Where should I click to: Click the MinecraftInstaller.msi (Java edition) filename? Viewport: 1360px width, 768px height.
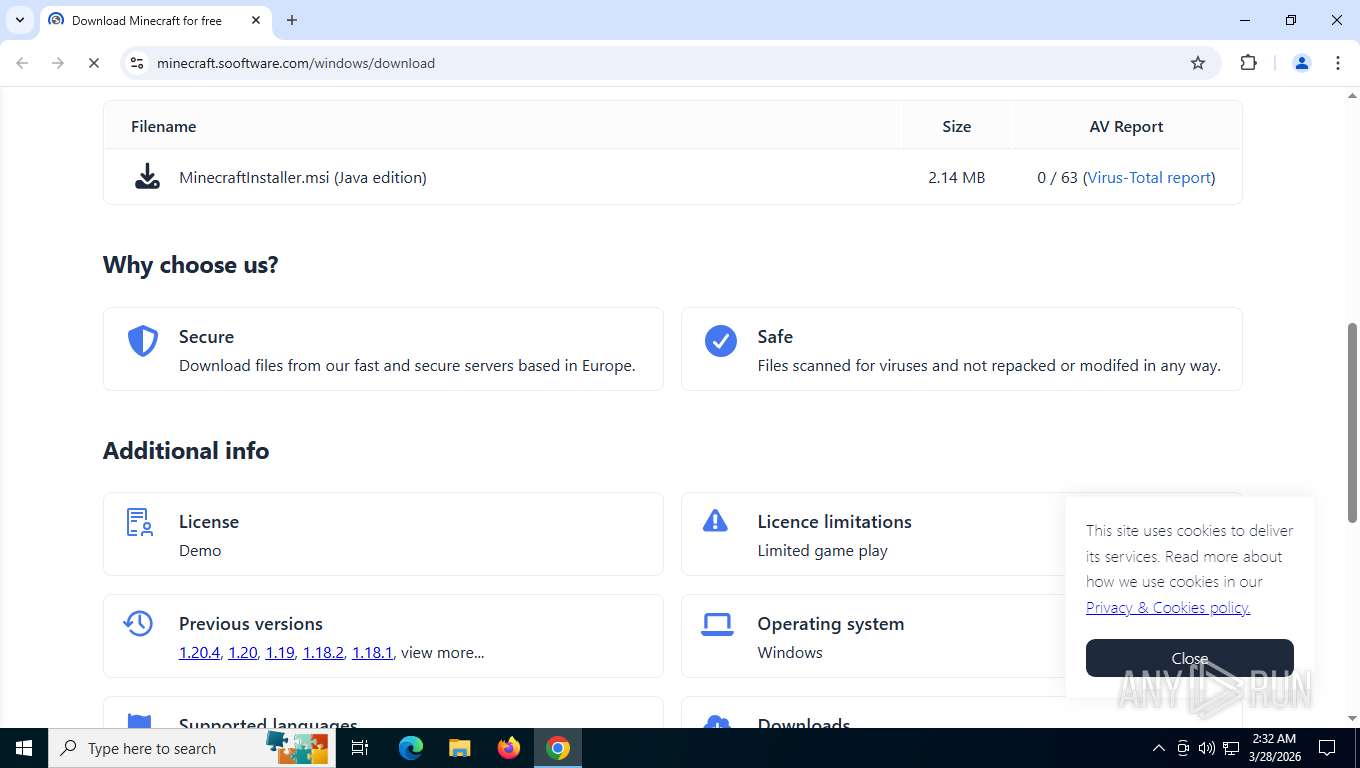303,177
